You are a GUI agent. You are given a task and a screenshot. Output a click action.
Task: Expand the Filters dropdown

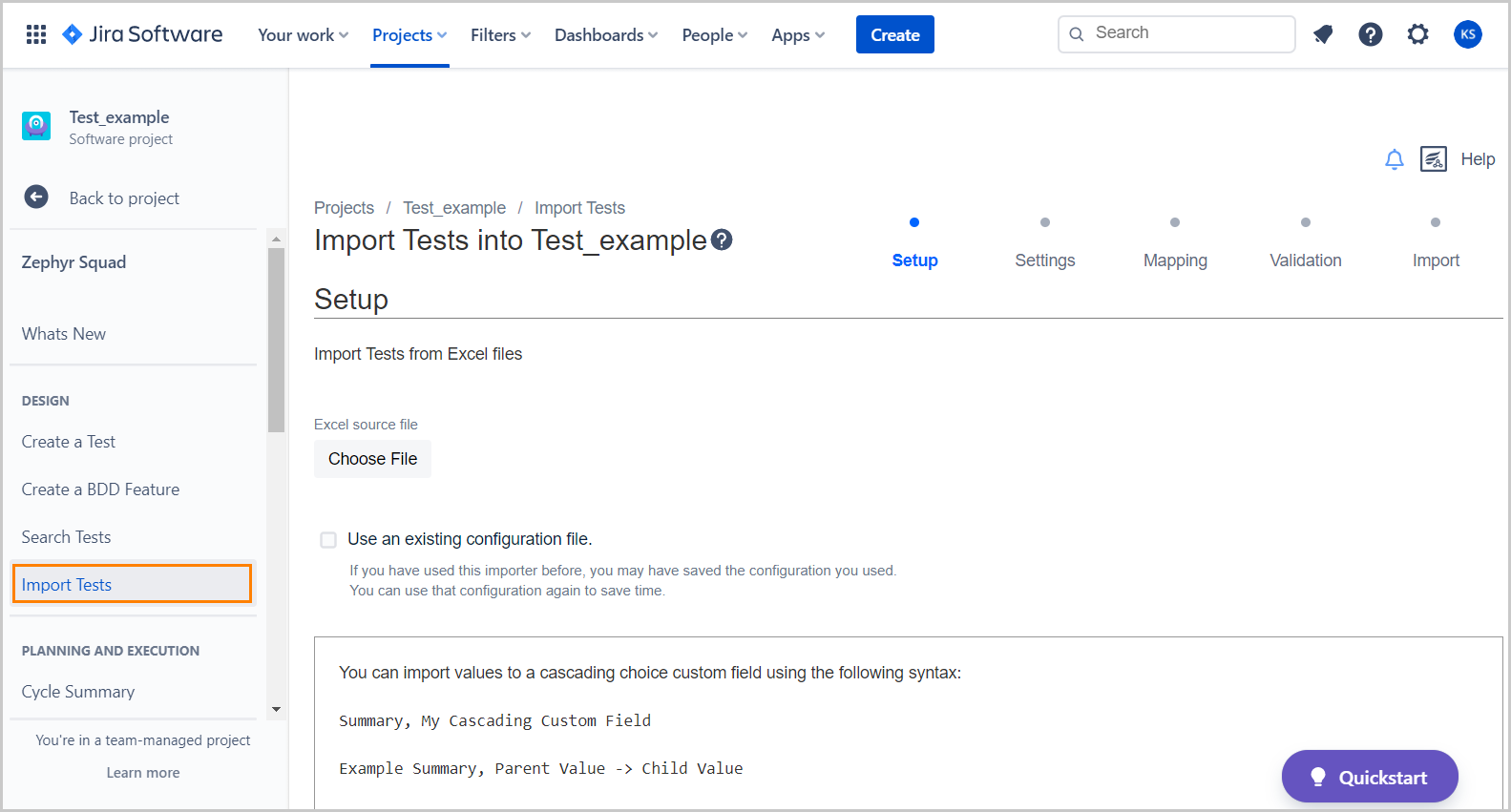point(501,35)
